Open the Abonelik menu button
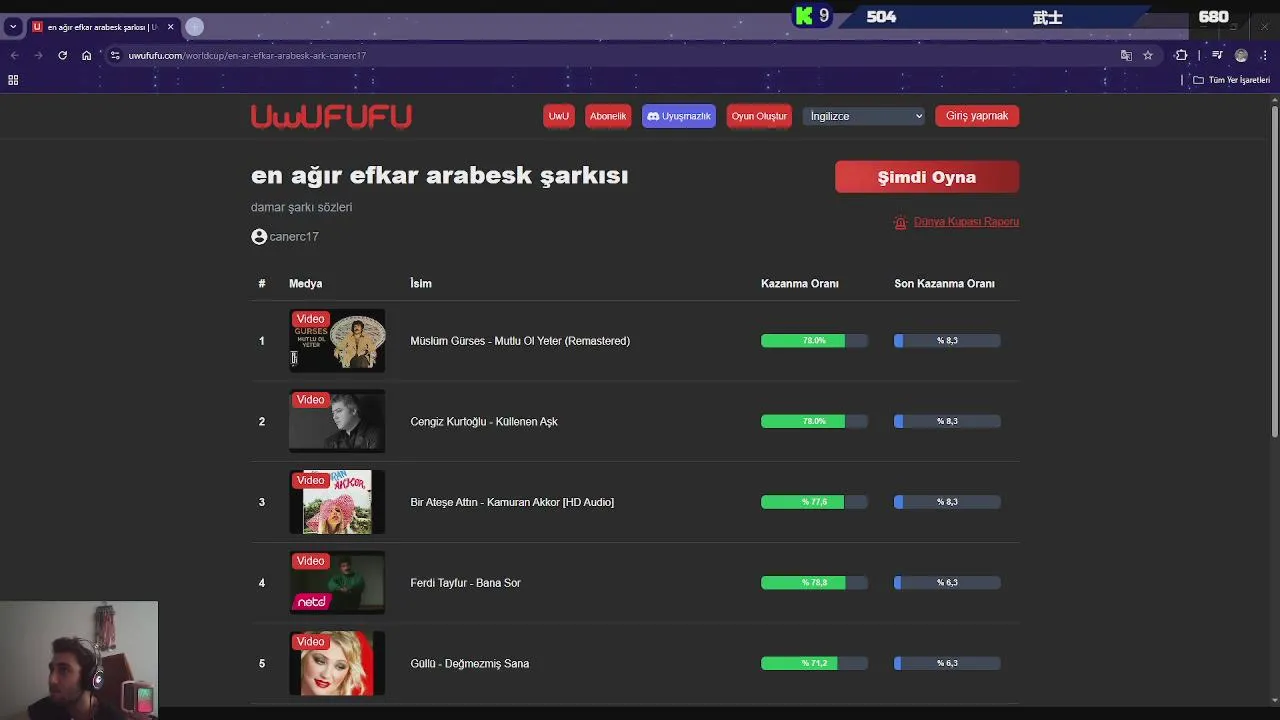Viewport: 1280px width, 720px height. pos(607,116)
